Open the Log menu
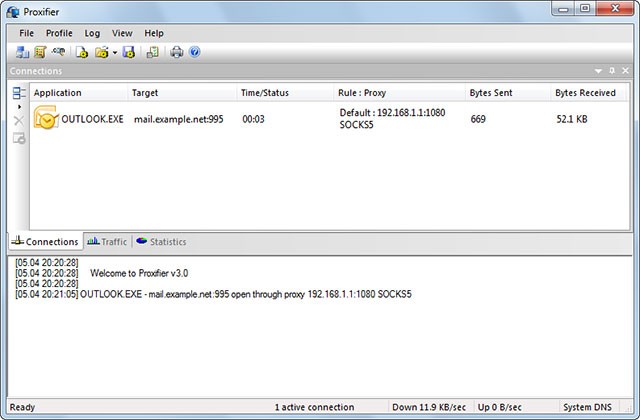The width and height of the screenshot is (640, 420). [x=92, y=33]
